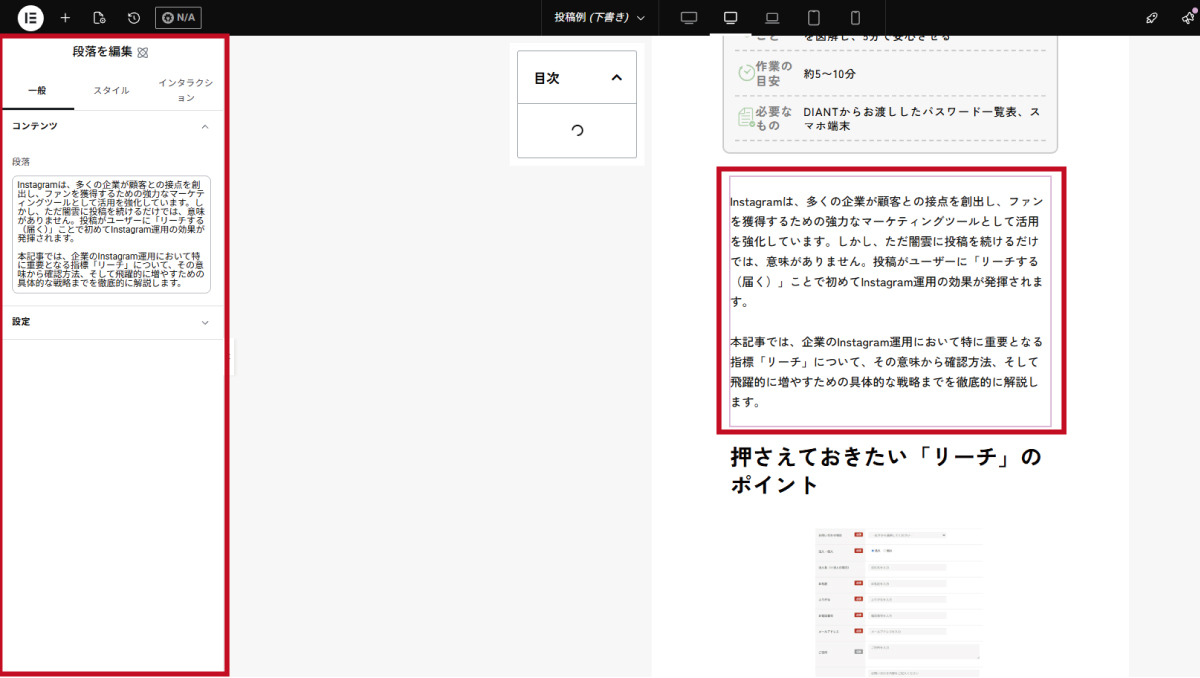Open the revision history icon
Screen dimensions: 1200x678
point(134,18)
